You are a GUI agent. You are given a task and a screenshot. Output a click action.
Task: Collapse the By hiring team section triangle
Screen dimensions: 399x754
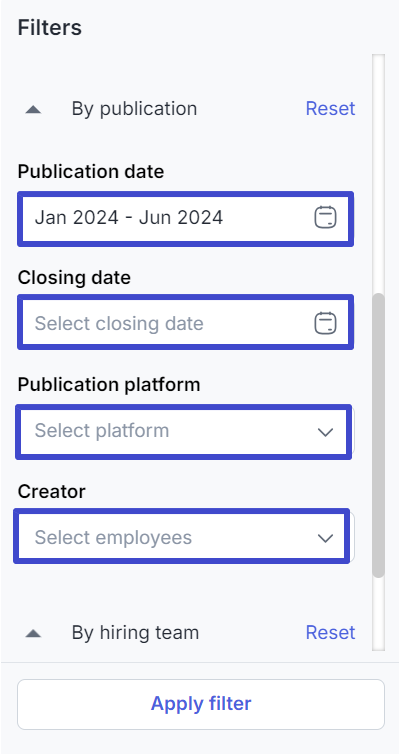click(33, 633)
